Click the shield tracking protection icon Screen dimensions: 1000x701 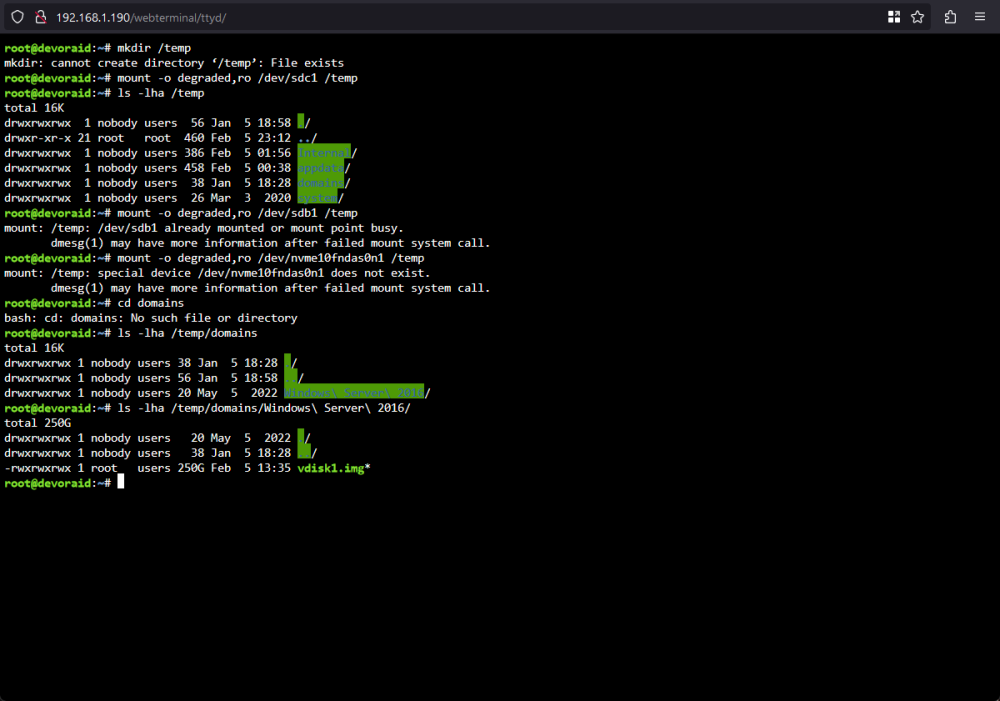[17, 17]
